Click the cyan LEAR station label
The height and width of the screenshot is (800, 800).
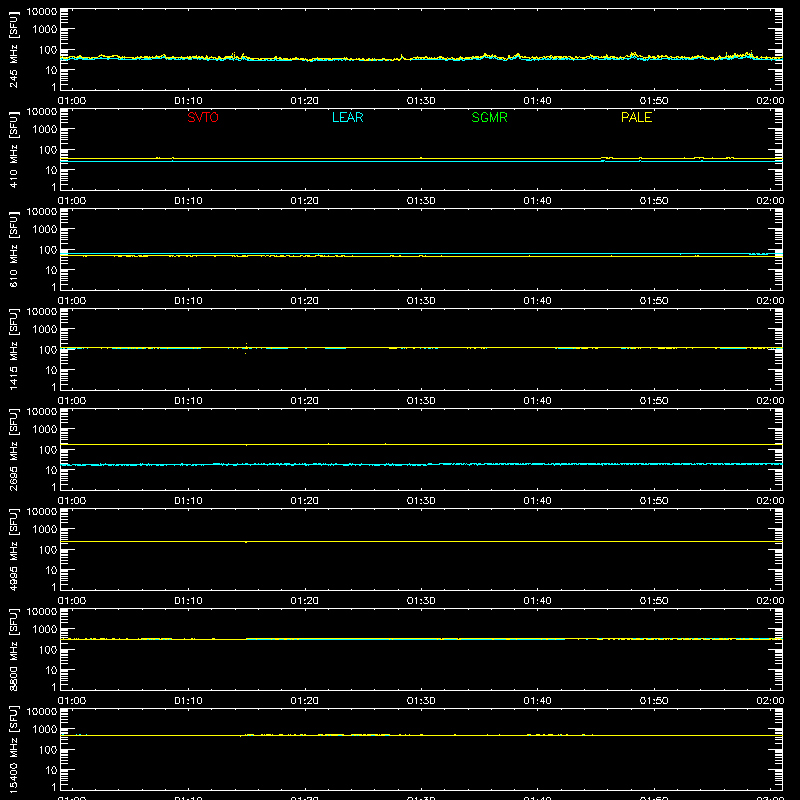[x=347, y=117]
